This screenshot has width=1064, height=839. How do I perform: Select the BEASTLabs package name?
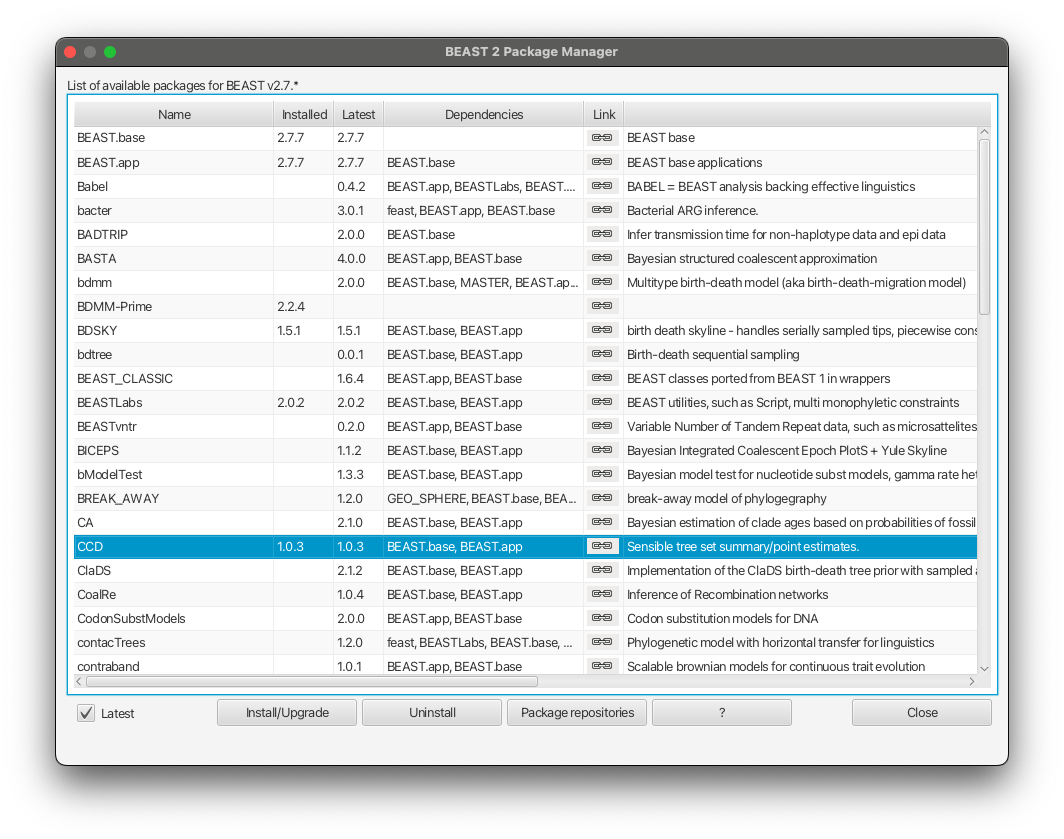tap(110, 403)
